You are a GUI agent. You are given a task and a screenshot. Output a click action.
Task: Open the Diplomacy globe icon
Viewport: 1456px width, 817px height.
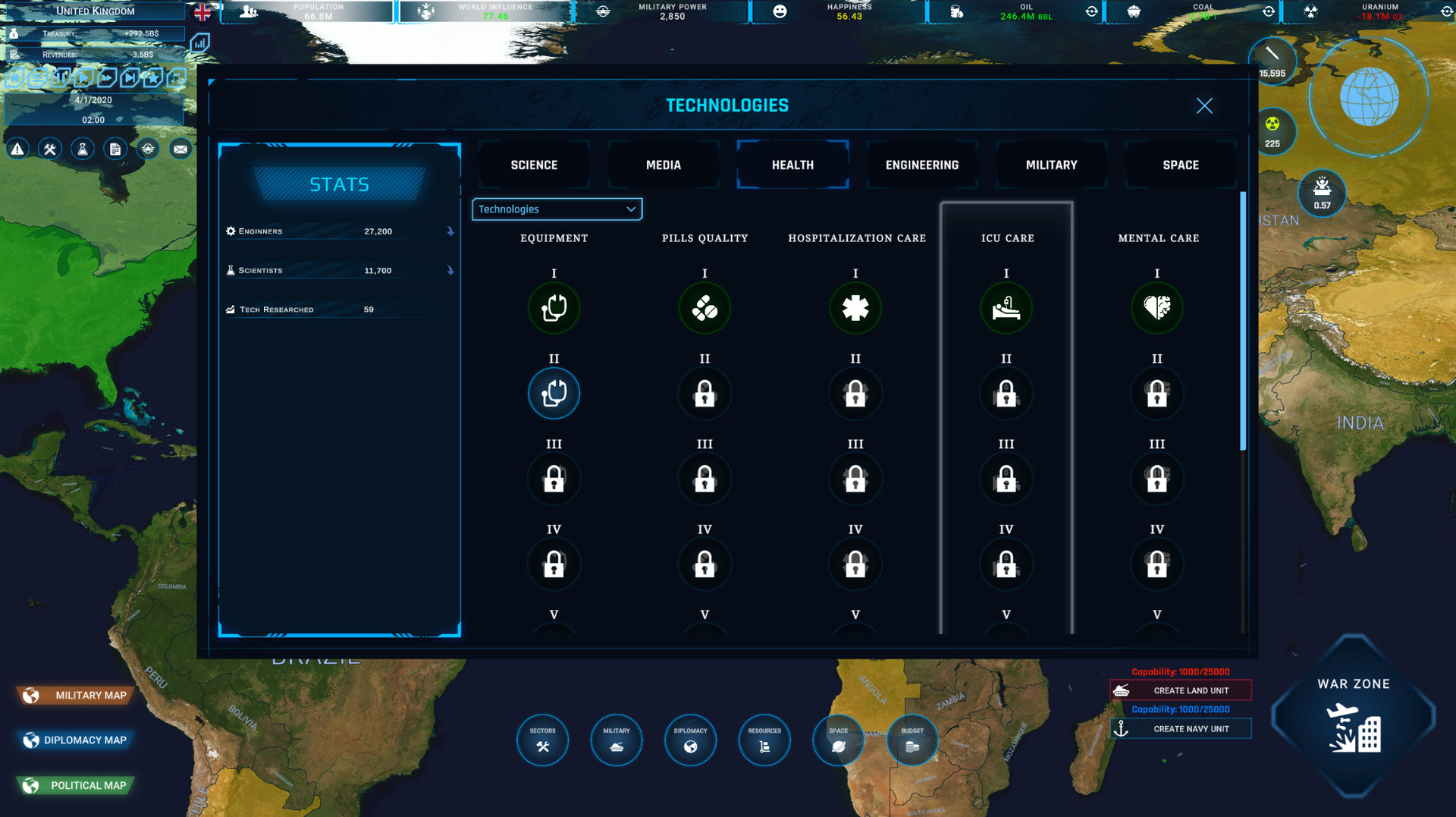[690, 740]
